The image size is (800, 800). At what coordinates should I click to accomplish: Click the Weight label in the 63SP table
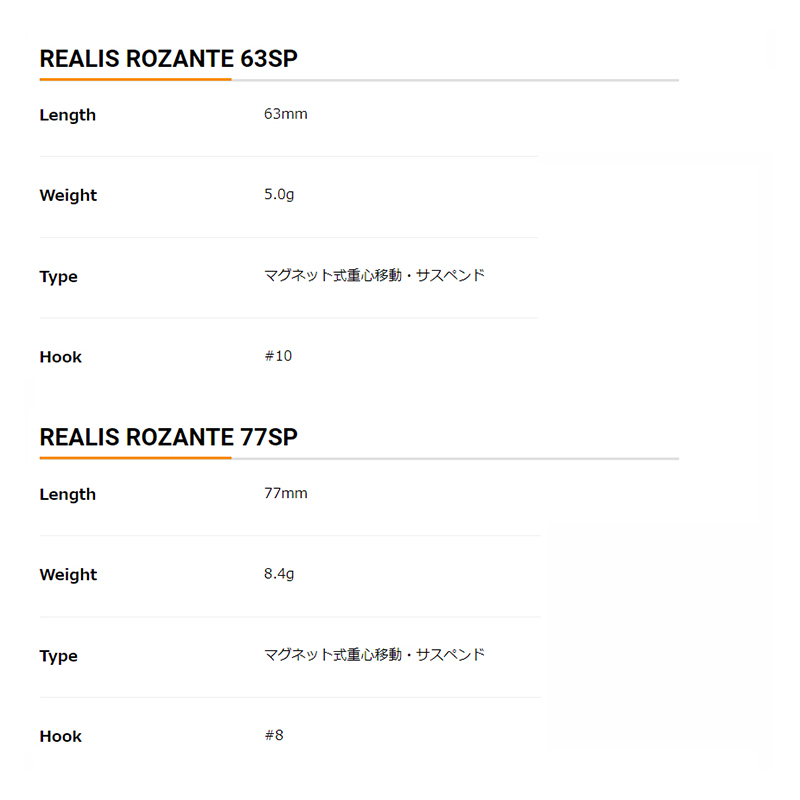[x=68, y=196]
